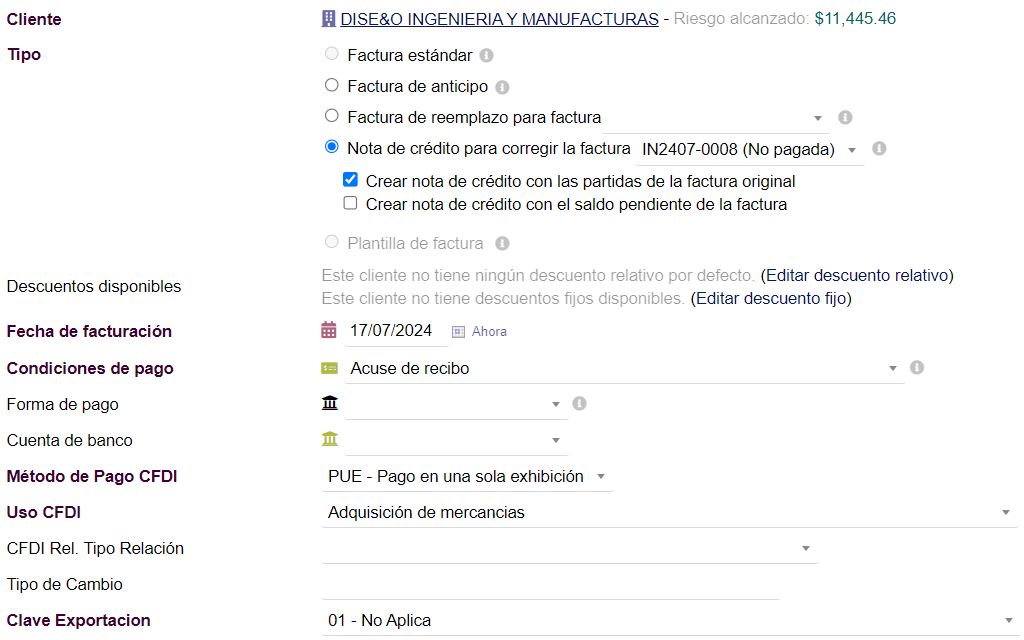The image size is (1024, 640).
Task: Expand the Clave Exportacion dropdown
Action: (668, 620)
